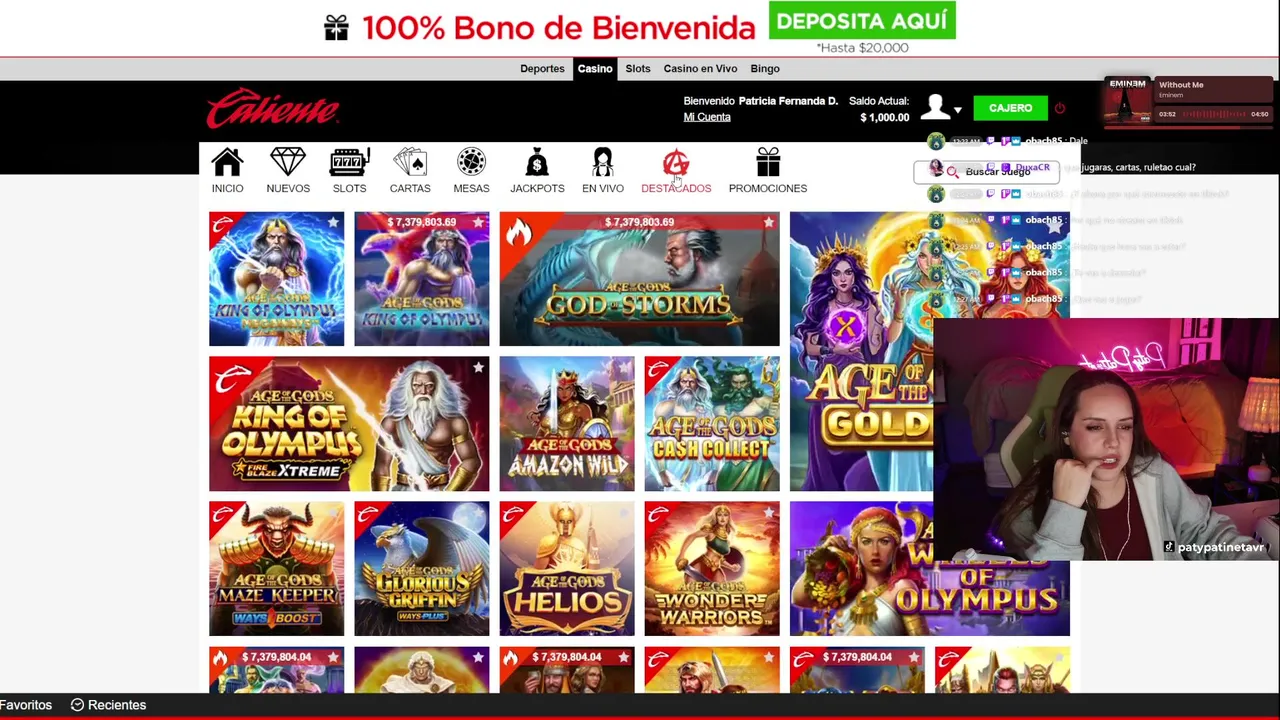Toggle favorite star on Age of Gods Helios

coord(623,513)
